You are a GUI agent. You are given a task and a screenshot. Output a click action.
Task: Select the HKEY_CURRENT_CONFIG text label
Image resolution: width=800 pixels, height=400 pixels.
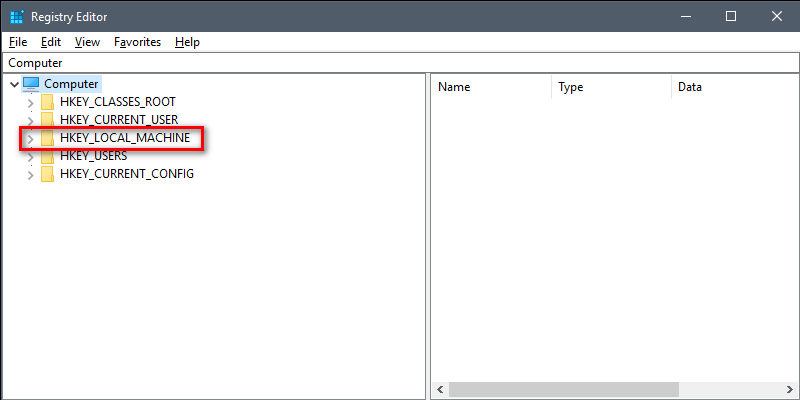coord(127,174)
